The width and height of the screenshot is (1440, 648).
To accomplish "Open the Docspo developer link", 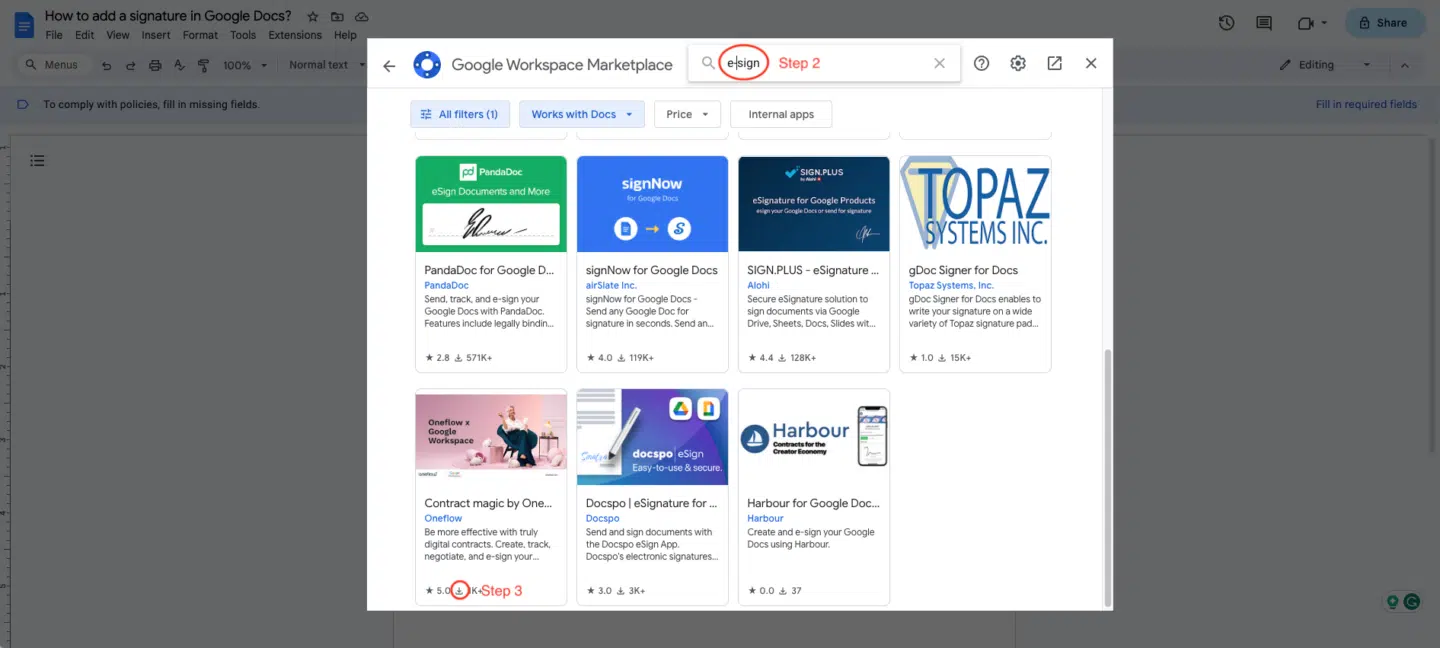I will tap(603, 518).
